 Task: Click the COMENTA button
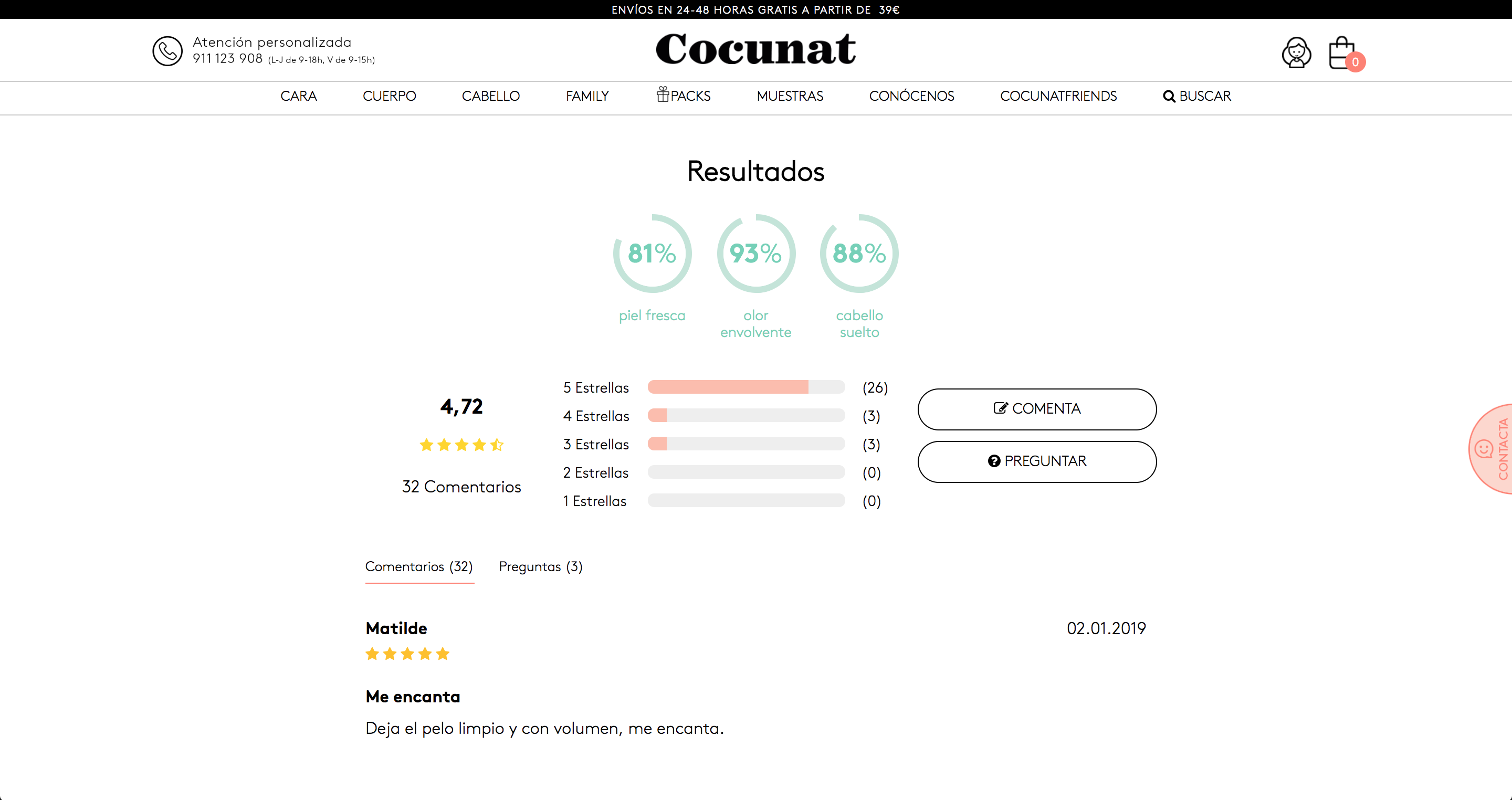point(1037,408)
